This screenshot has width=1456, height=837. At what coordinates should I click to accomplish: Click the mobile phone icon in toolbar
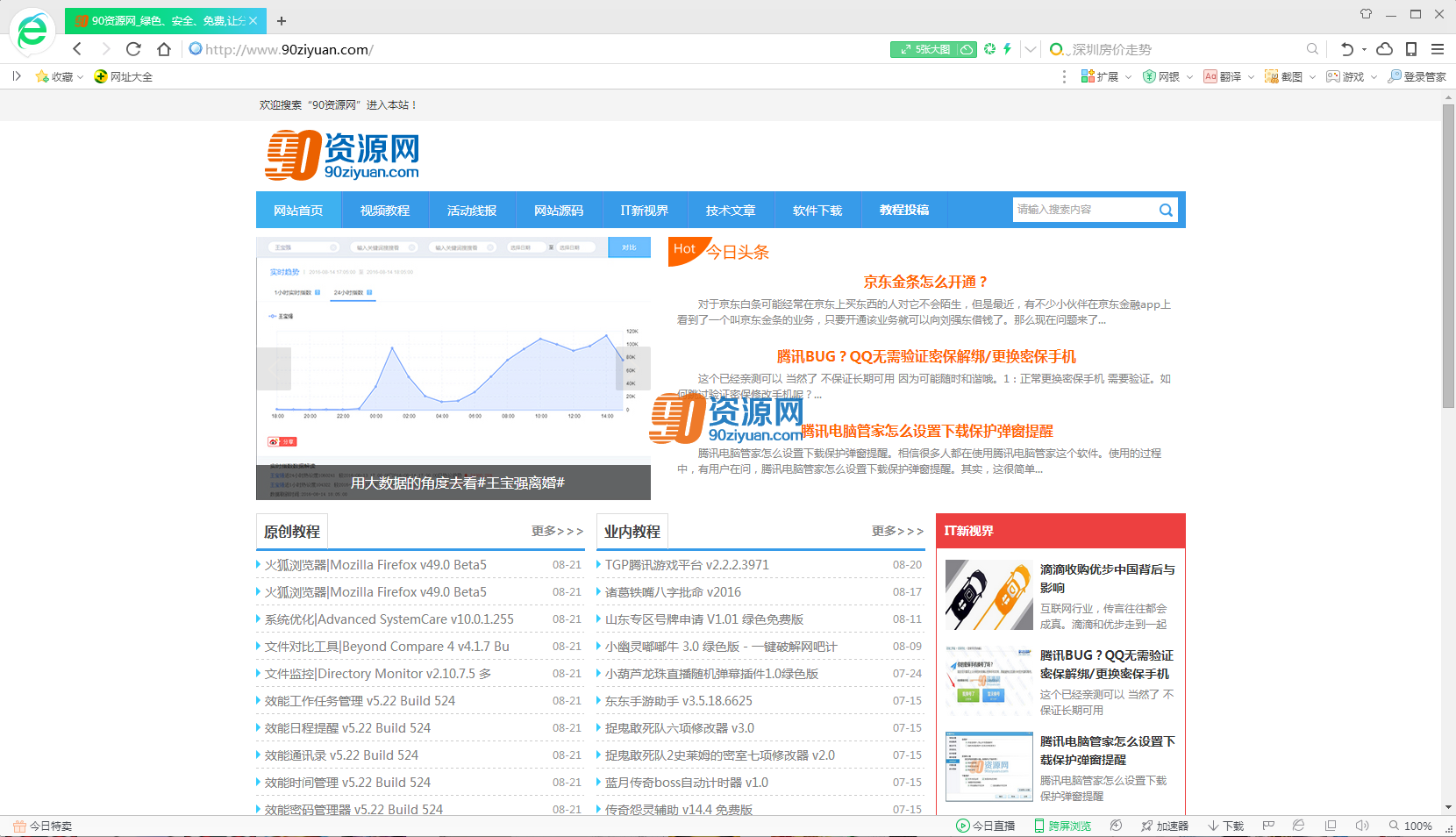coord(1411,49)
